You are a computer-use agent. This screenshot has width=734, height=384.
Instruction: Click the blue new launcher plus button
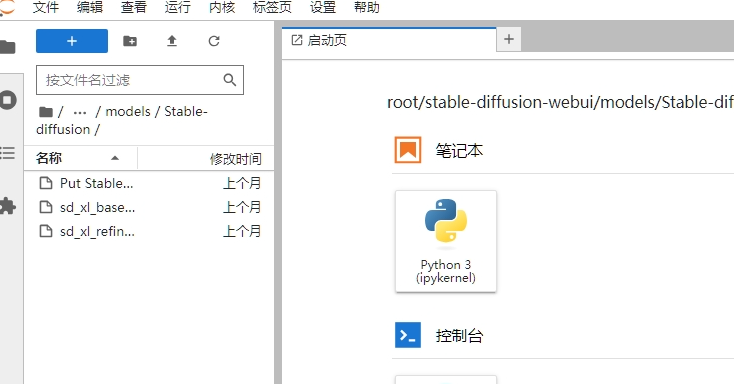(72, 41)
